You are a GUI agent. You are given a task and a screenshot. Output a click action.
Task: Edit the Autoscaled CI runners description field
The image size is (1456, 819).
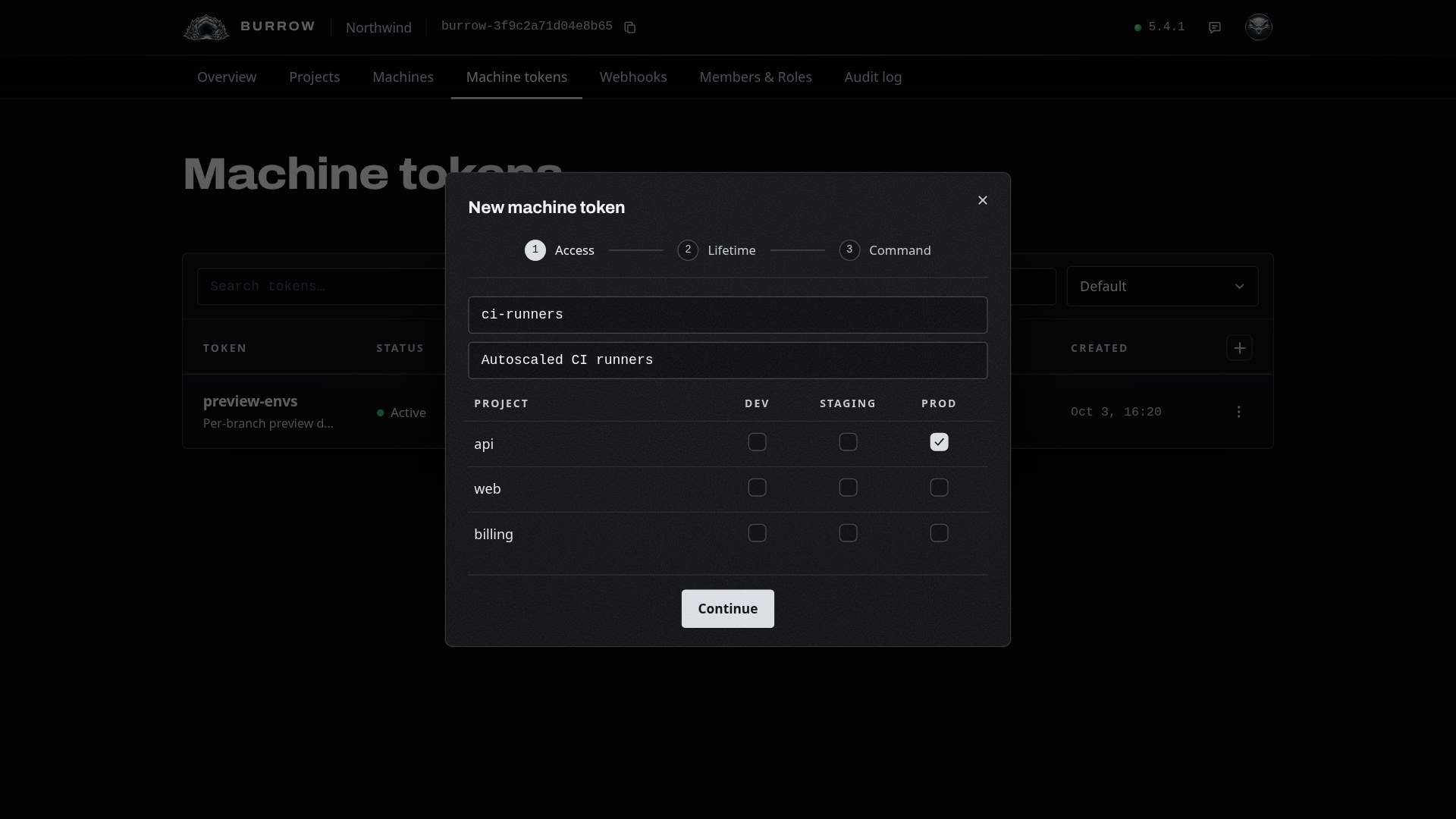[727, 360]
